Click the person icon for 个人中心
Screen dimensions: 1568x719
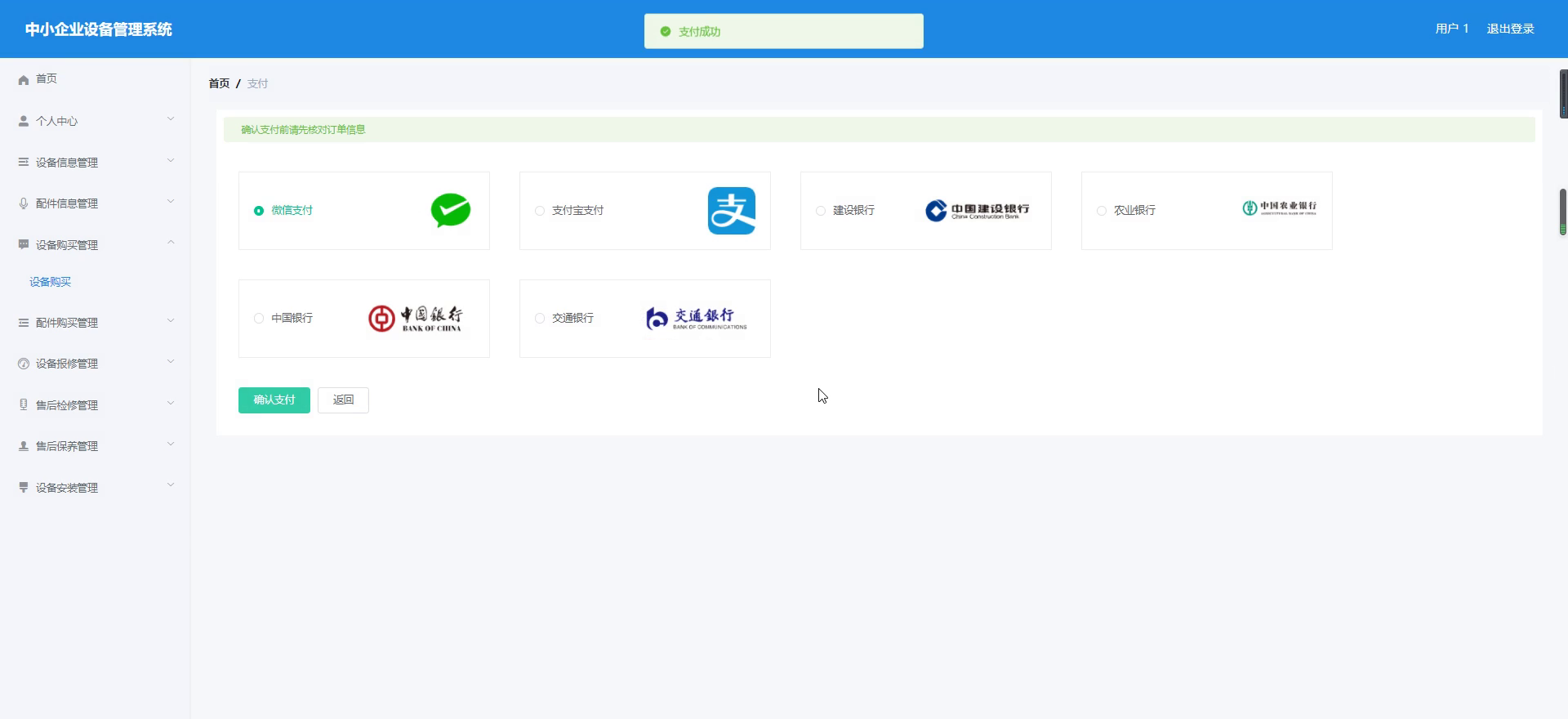pyautogui.click(x=24, y=121)
